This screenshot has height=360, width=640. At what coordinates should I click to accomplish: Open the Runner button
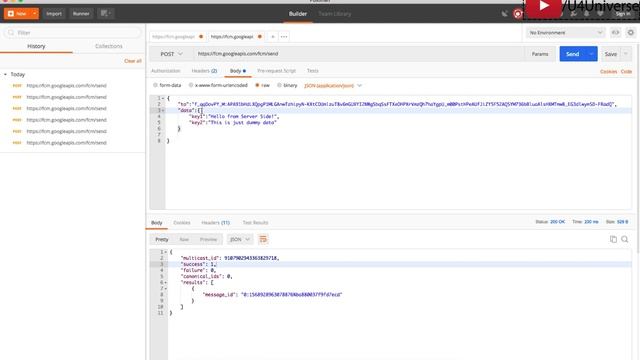(x=81, y=13)
